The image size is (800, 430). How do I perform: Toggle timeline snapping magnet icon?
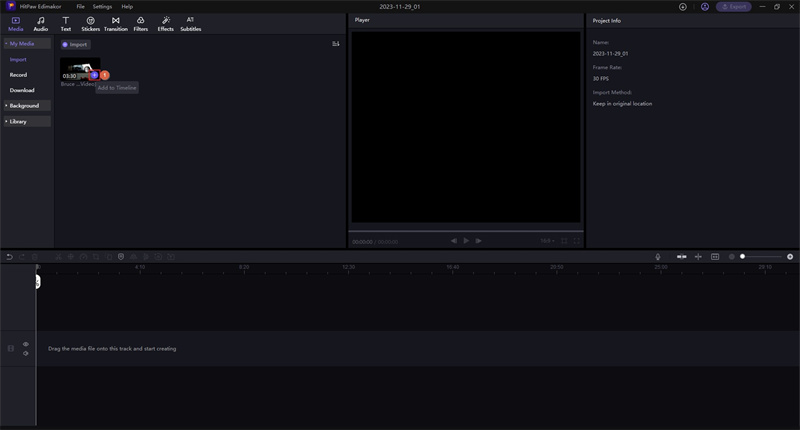[682, 257]
